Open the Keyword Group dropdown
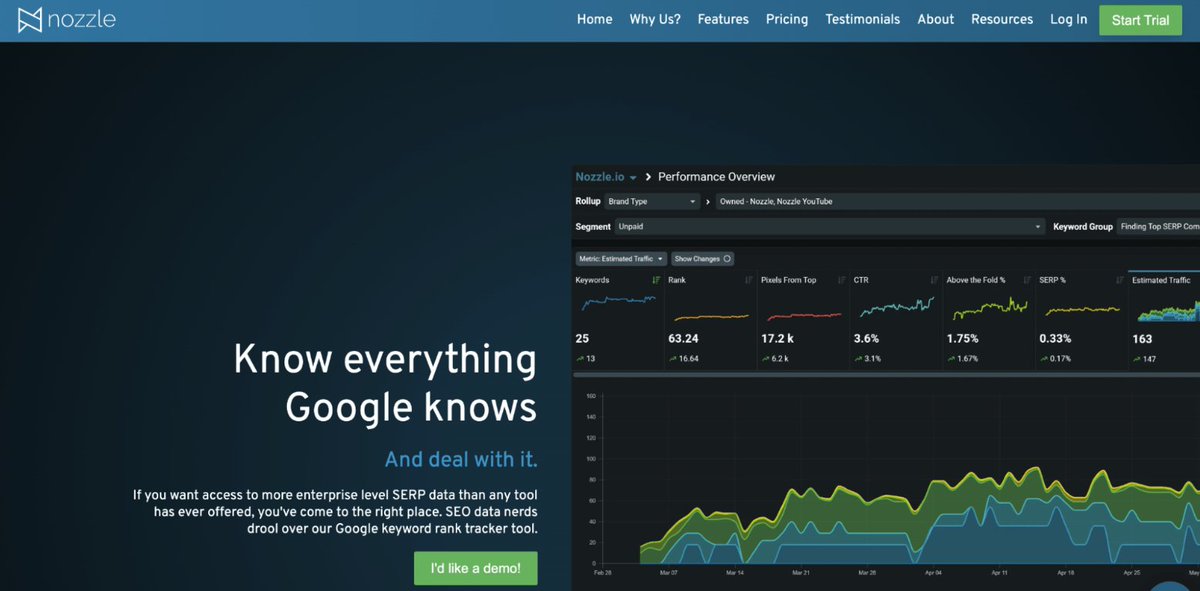 pos(1158,227)
